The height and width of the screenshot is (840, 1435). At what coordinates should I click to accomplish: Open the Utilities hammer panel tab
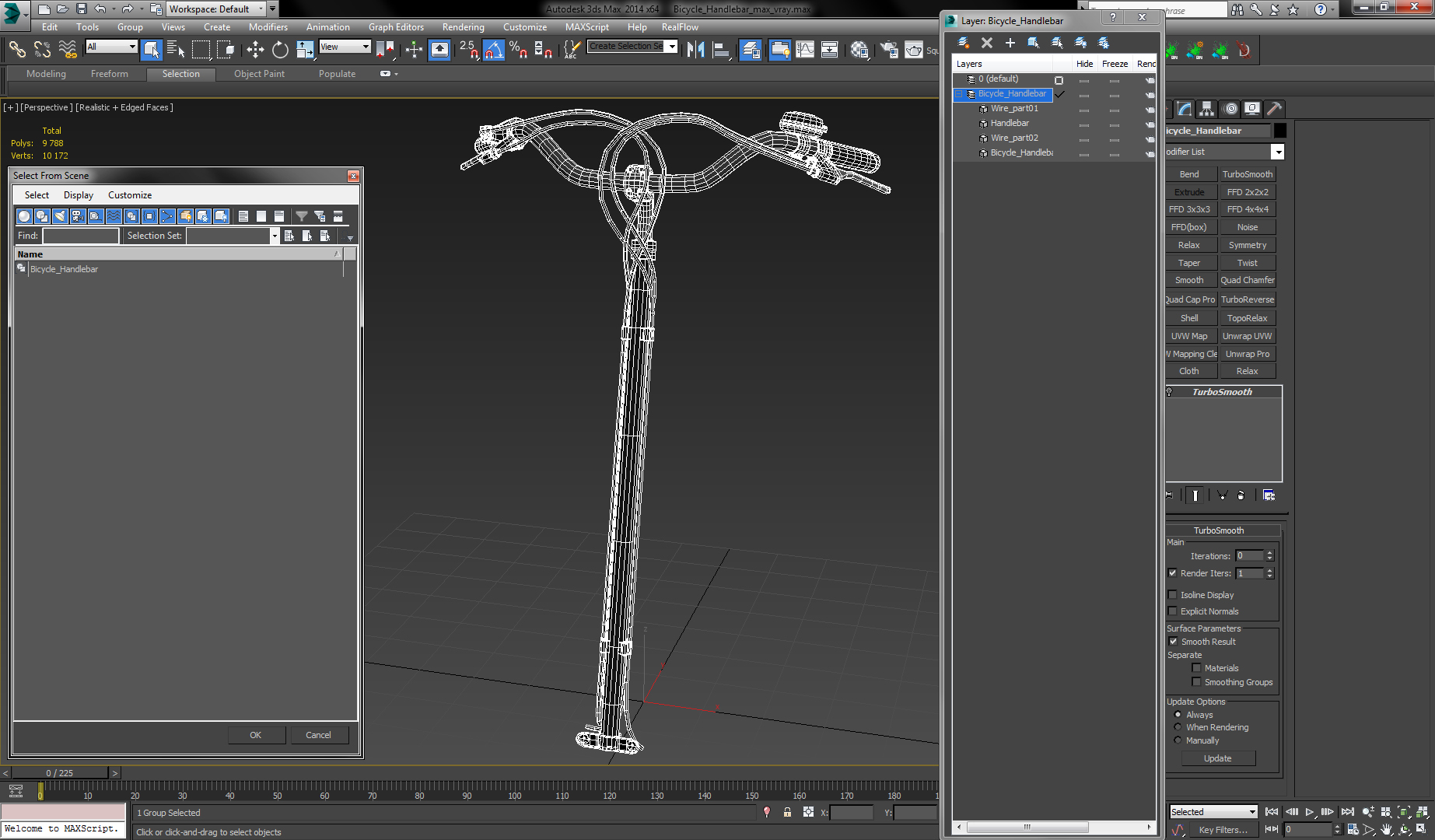pyautogui.click(x=1274, y=109)
